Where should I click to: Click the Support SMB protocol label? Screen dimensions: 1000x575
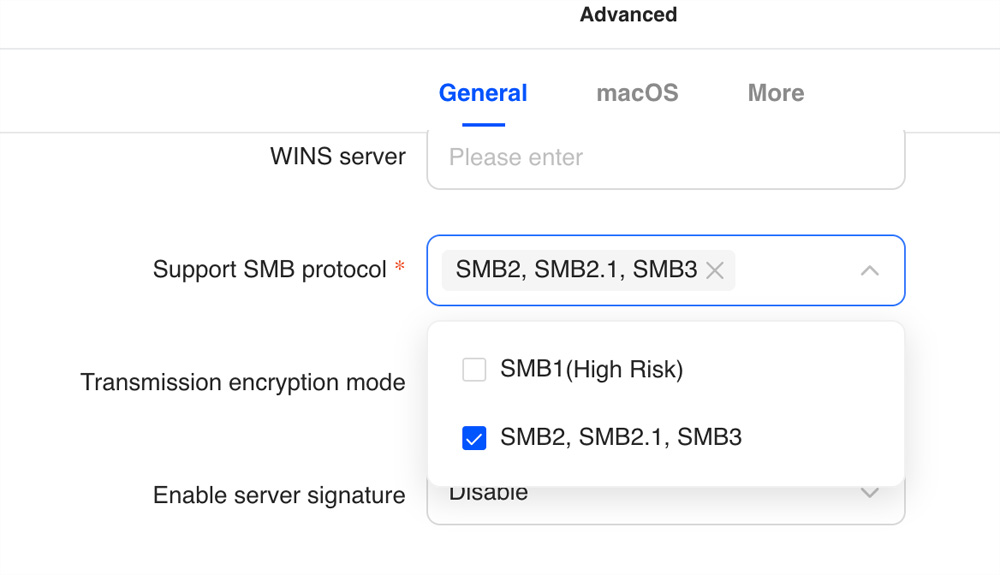(270, 270)
